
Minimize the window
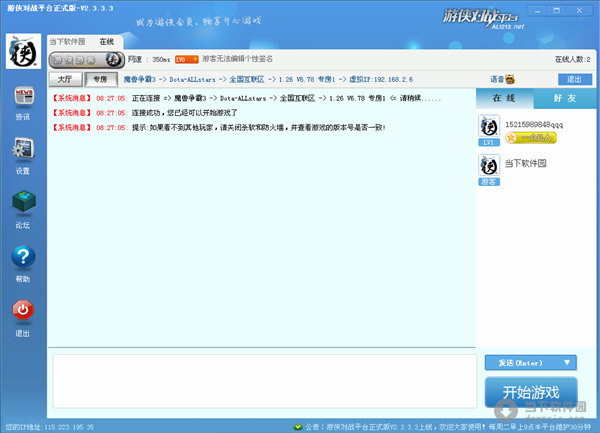[538, 11]
